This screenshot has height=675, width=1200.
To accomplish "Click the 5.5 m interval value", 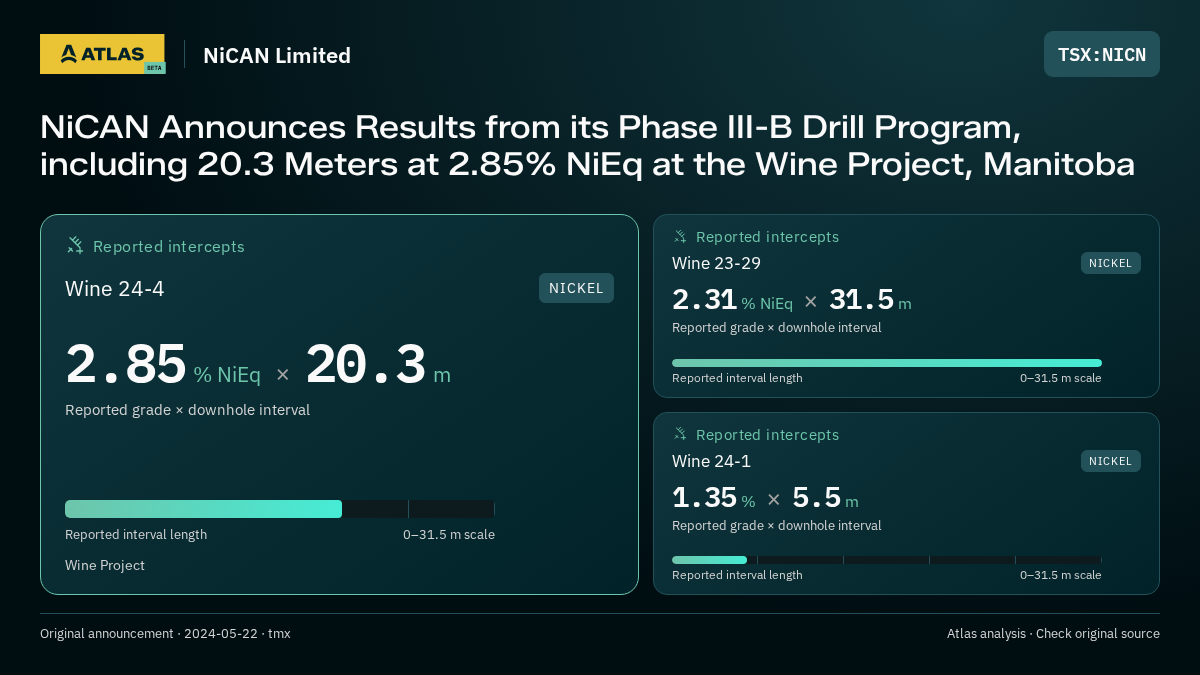I will (x=825, y=498).
